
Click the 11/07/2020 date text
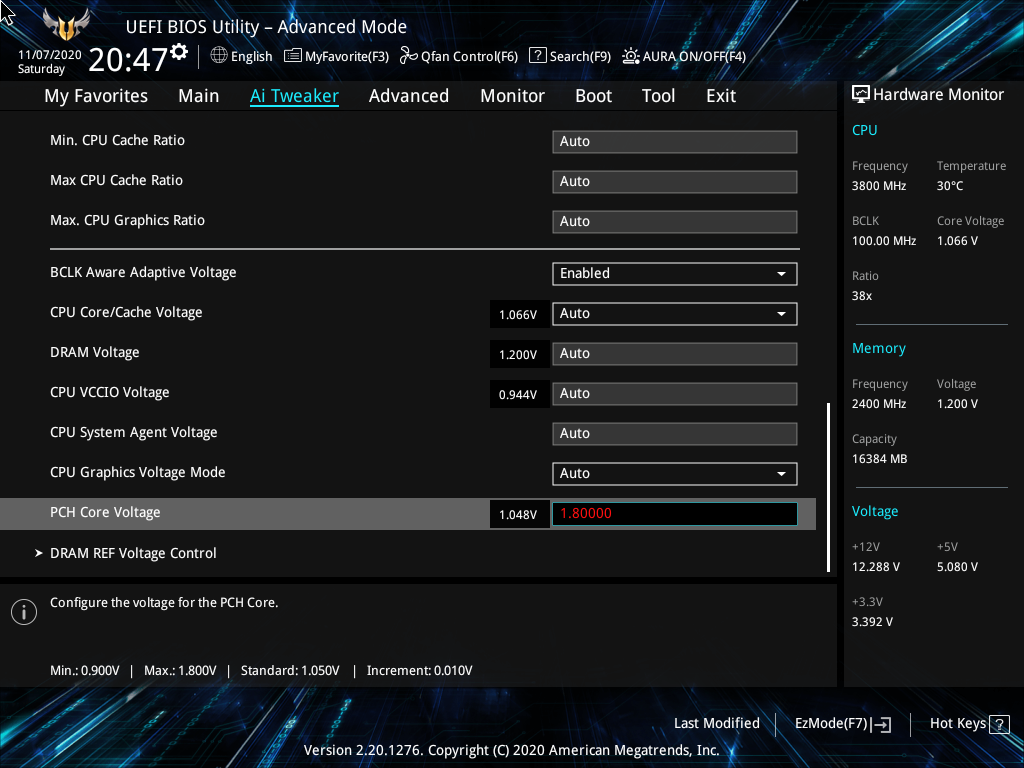(x=50, y=55)
